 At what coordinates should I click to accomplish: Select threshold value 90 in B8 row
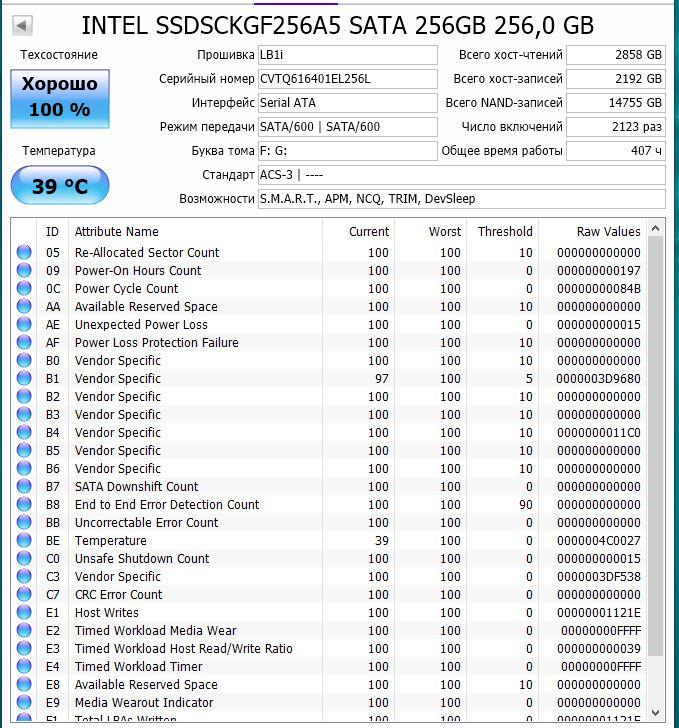coord(526,505)
